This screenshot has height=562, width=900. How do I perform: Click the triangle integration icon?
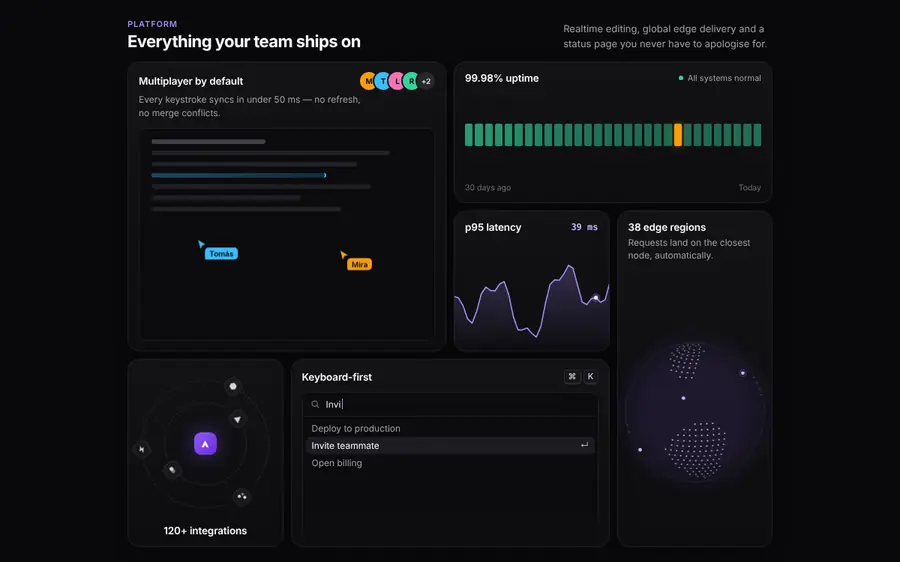pyautogui.click(x=238, y=419)
